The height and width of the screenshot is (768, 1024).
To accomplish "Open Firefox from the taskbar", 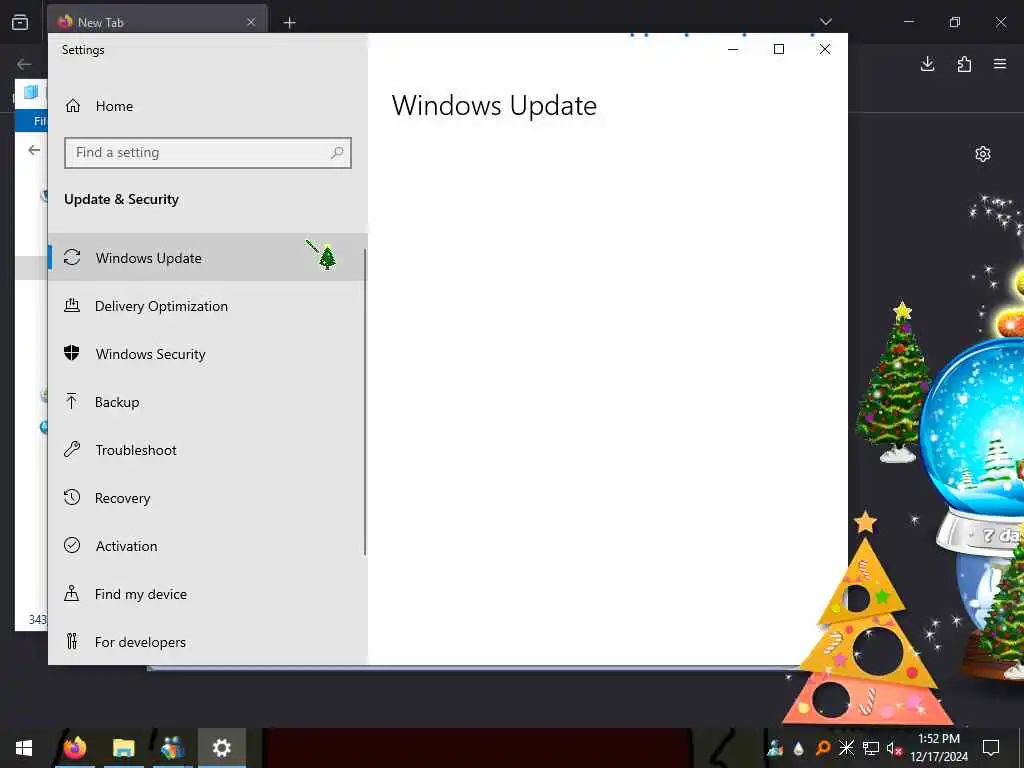I will (x=75, y=748).
